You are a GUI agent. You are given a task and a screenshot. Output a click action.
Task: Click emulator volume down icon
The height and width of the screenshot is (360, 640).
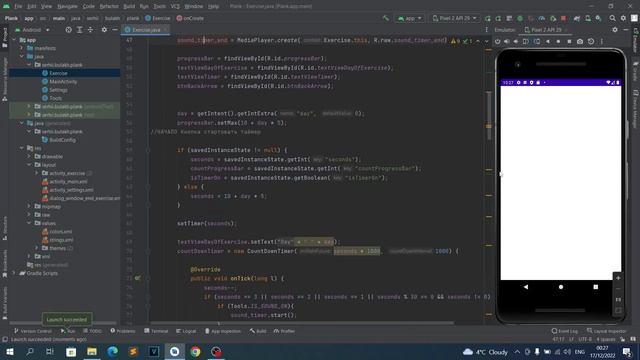tap(516, 41)
